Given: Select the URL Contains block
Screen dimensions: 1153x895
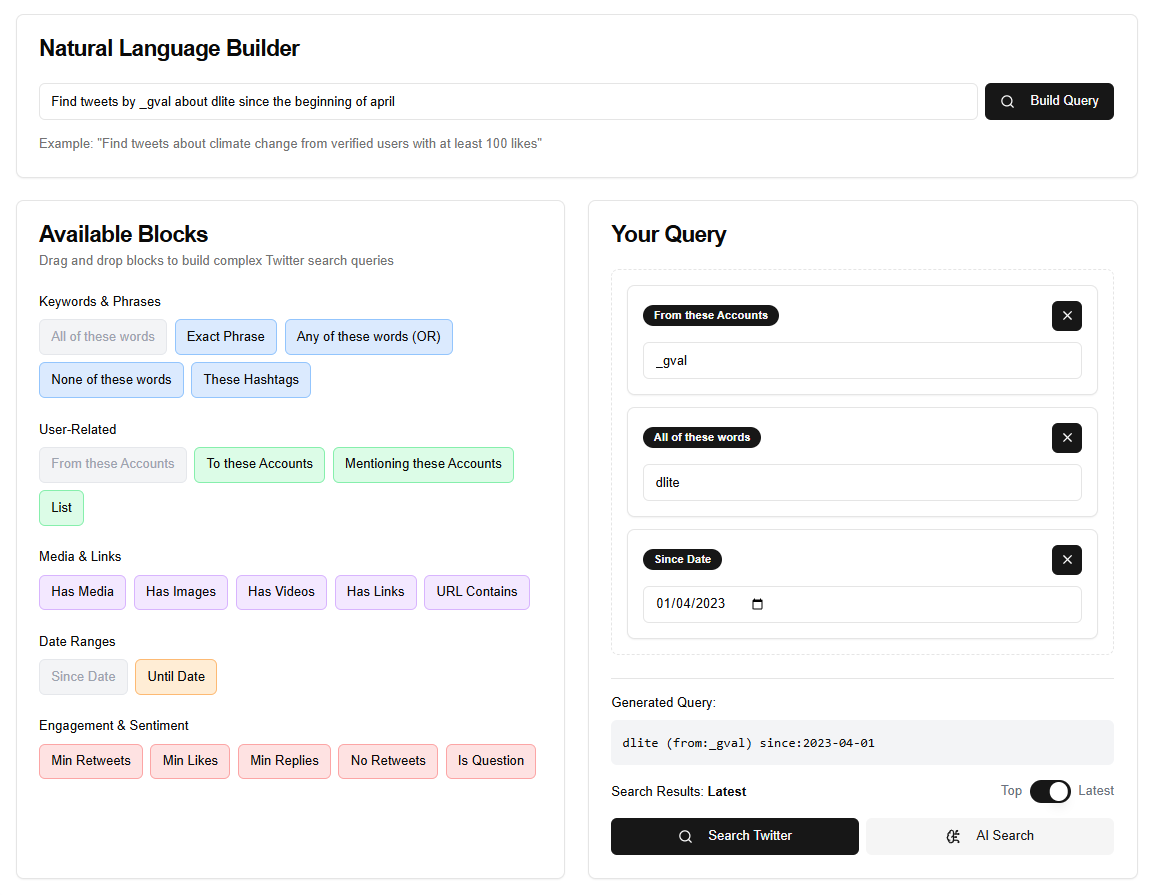Looking at the screenshot, I should [x=476, y=592].
